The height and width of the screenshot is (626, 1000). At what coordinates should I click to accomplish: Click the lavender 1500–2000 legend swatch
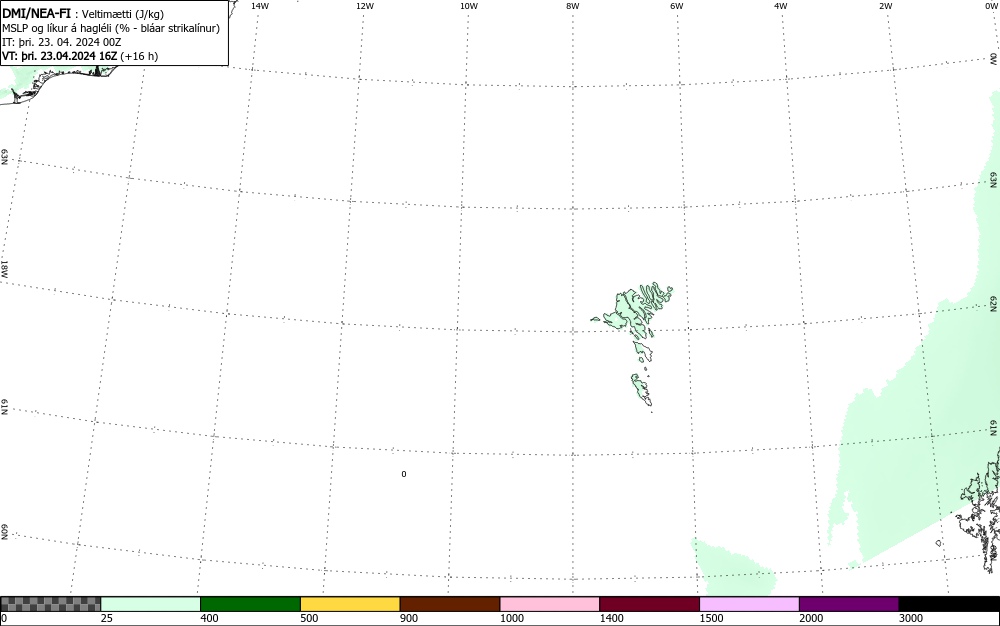749,604
